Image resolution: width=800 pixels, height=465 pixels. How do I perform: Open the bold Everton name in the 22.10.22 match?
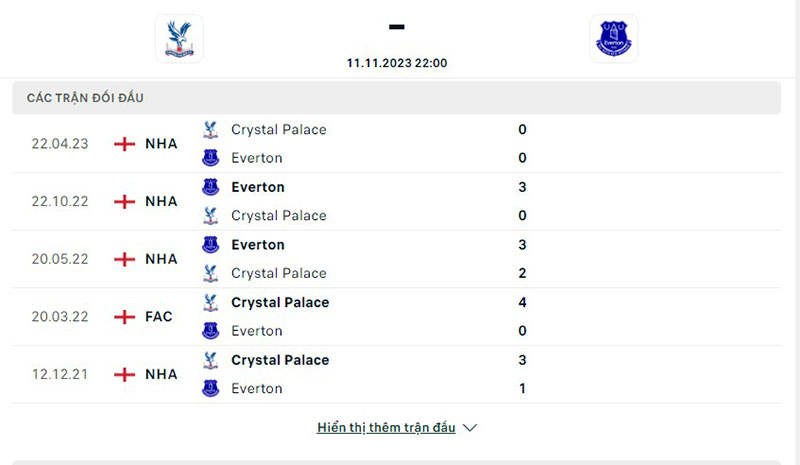tap(258, 187)
